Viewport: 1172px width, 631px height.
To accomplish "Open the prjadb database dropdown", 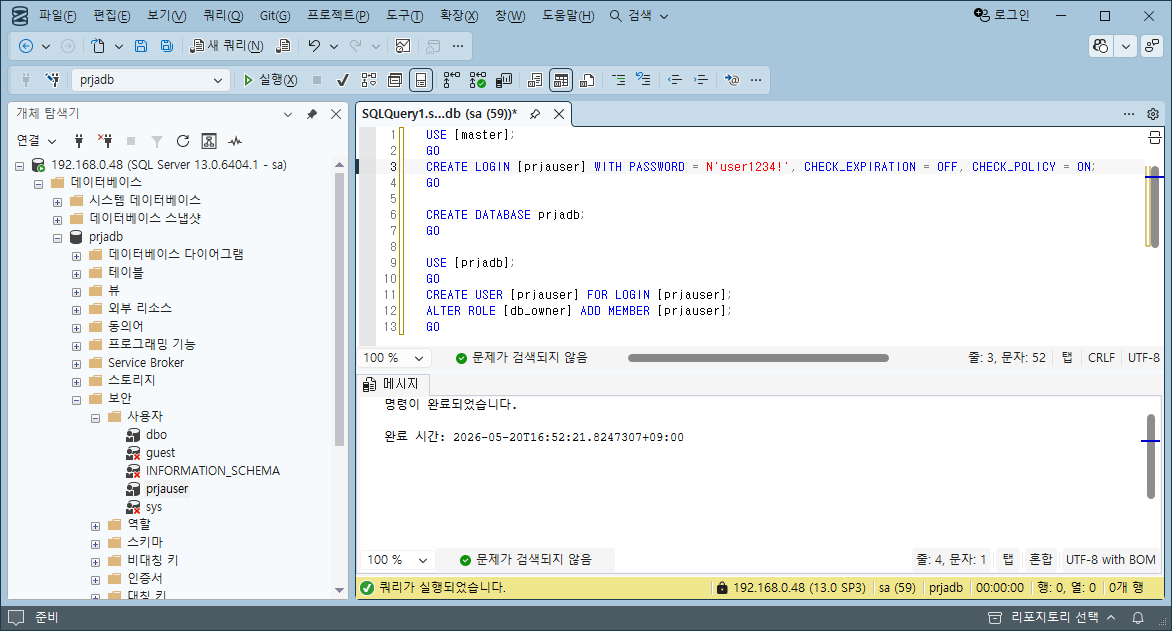I will click(218, 80).
